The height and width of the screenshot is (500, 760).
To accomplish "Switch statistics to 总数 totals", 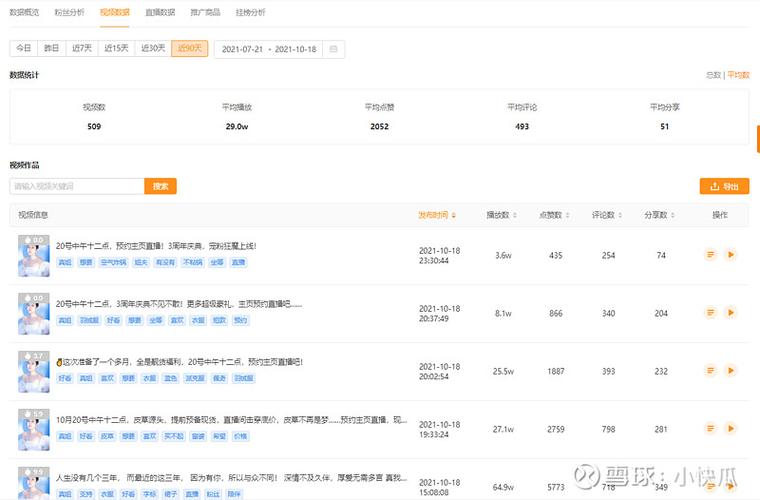I will pyautogui.click(x=713, y=75).
